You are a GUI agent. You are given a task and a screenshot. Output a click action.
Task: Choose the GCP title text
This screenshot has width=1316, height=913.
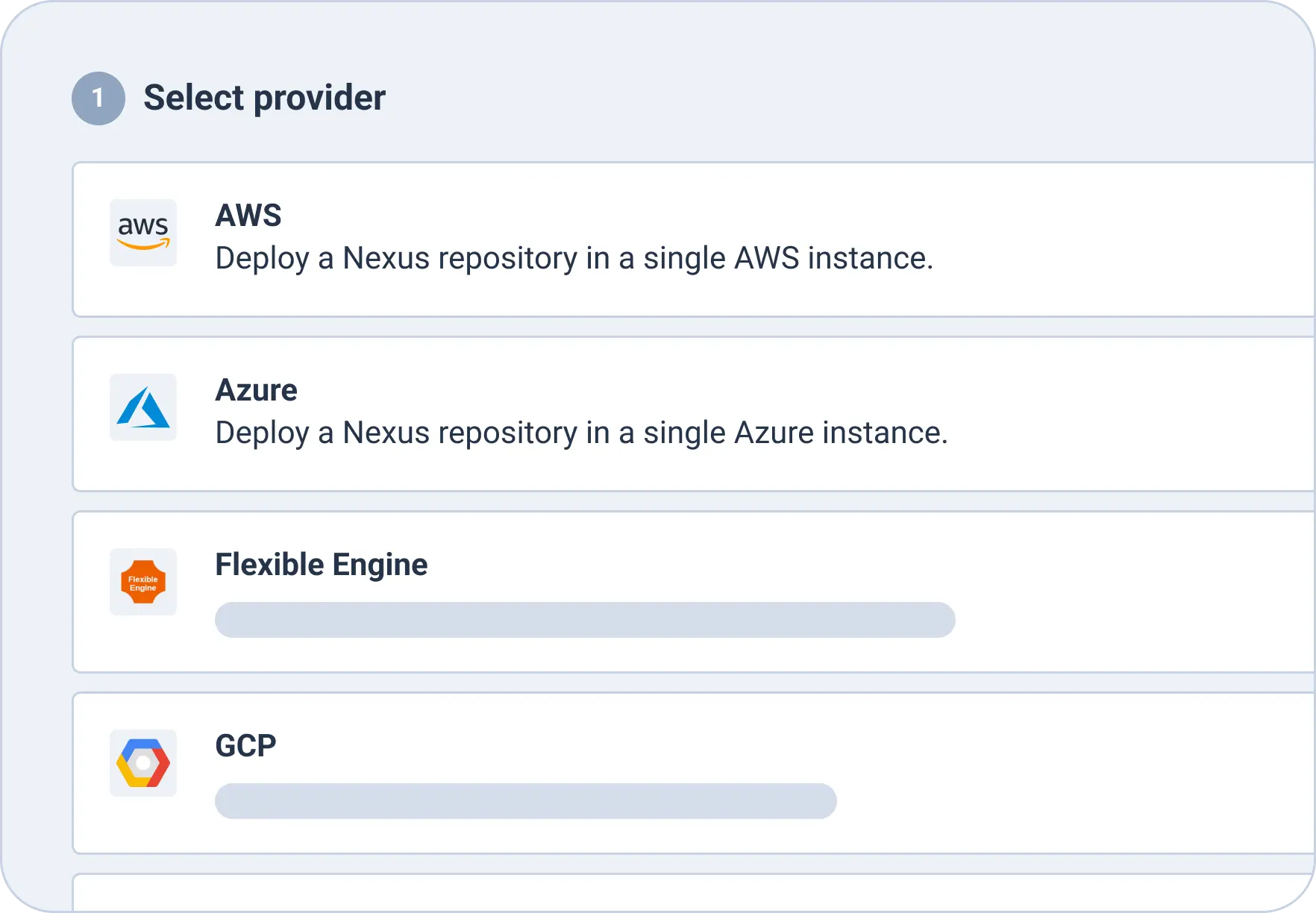click(245, 746)
